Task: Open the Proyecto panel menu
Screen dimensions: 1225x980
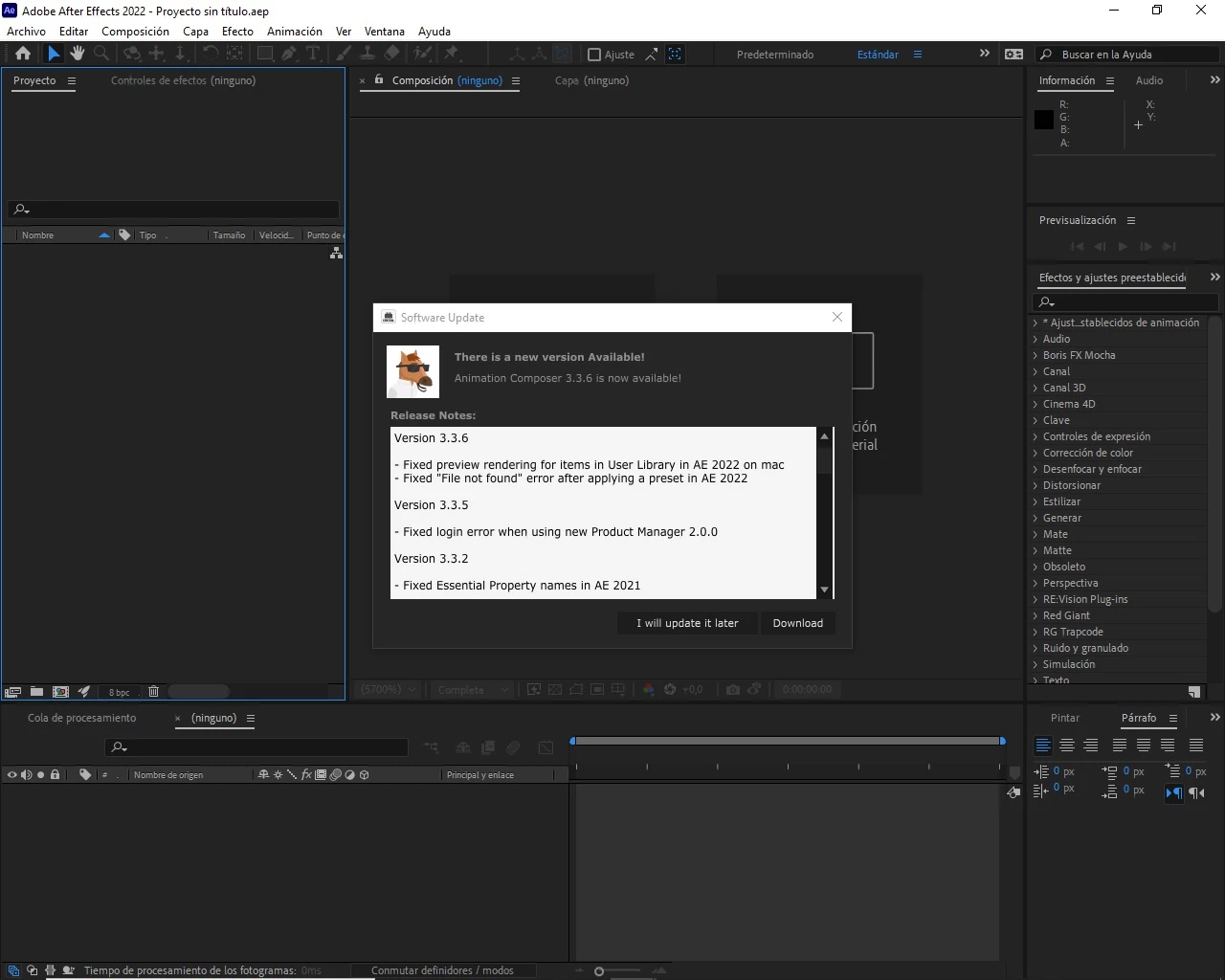Action: click(x=71, y=81)
